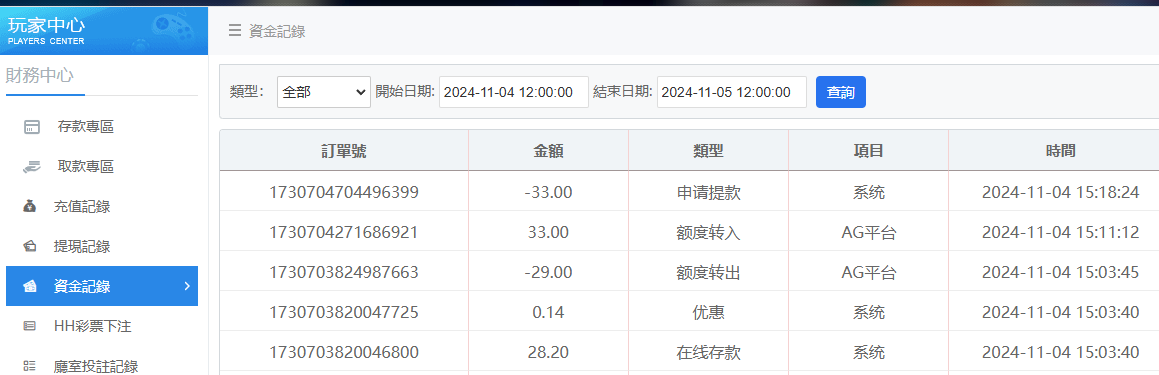Open the 類型 dropdown showing 全部

(x=324, y=92)
